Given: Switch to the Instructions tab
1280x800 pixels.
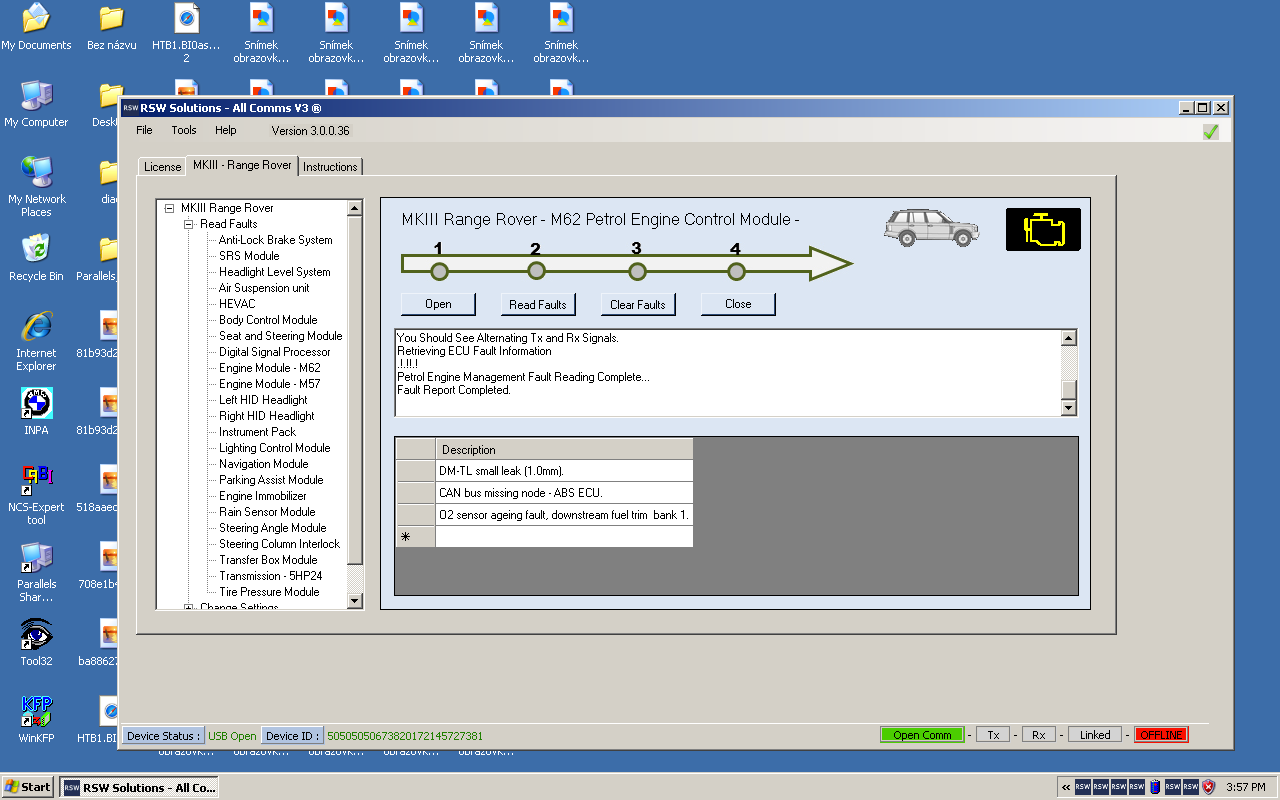Looking at the screenshot, I should click(330, 167).
